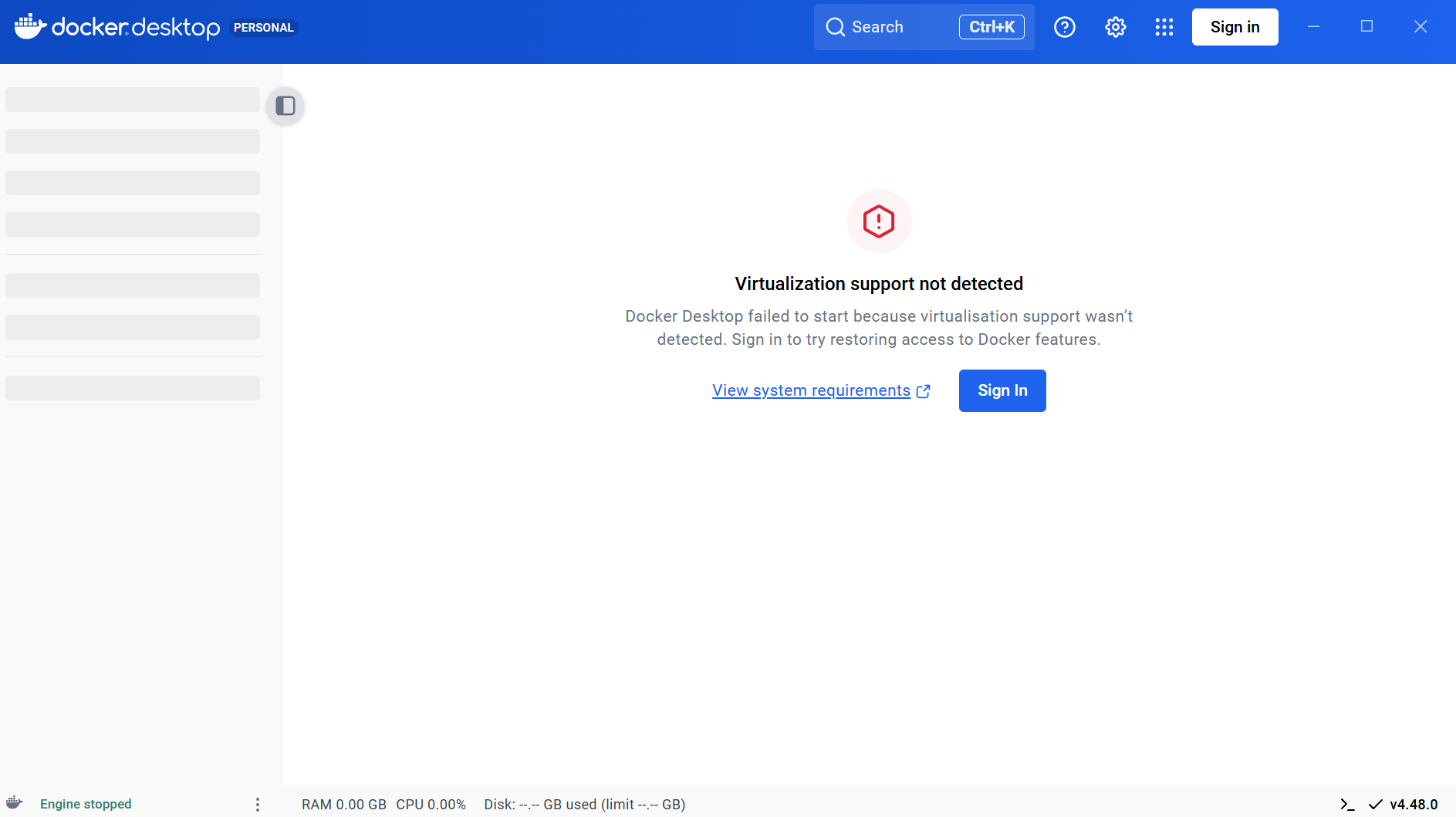Open the apps grid menu icon
Viewport: 1456px width, 817px height.
point(1164,27)
